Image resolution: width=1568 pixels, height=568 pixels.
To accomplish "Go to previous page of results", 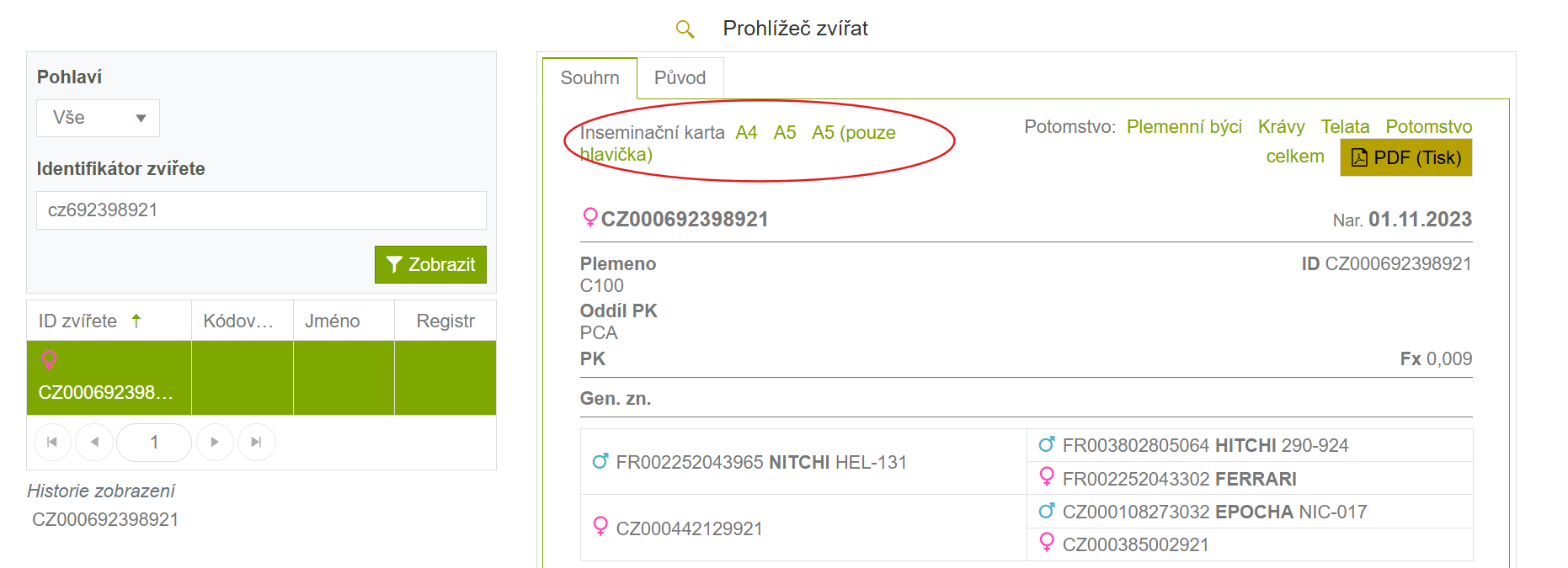I will 94,442.
